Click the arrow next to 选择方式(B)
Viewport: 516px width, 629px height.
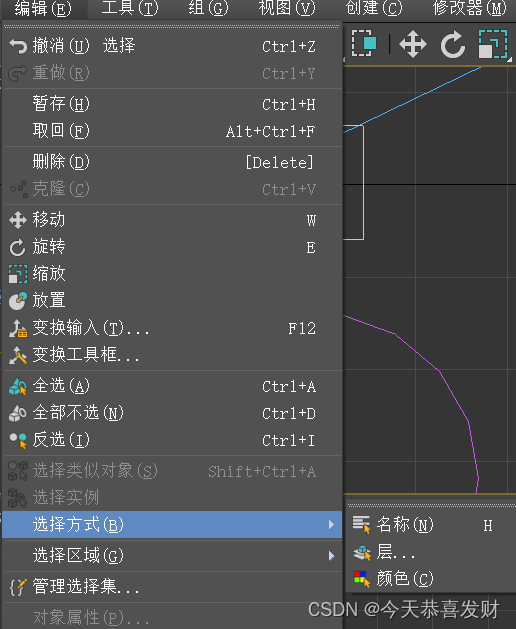(x=331, y=524)
